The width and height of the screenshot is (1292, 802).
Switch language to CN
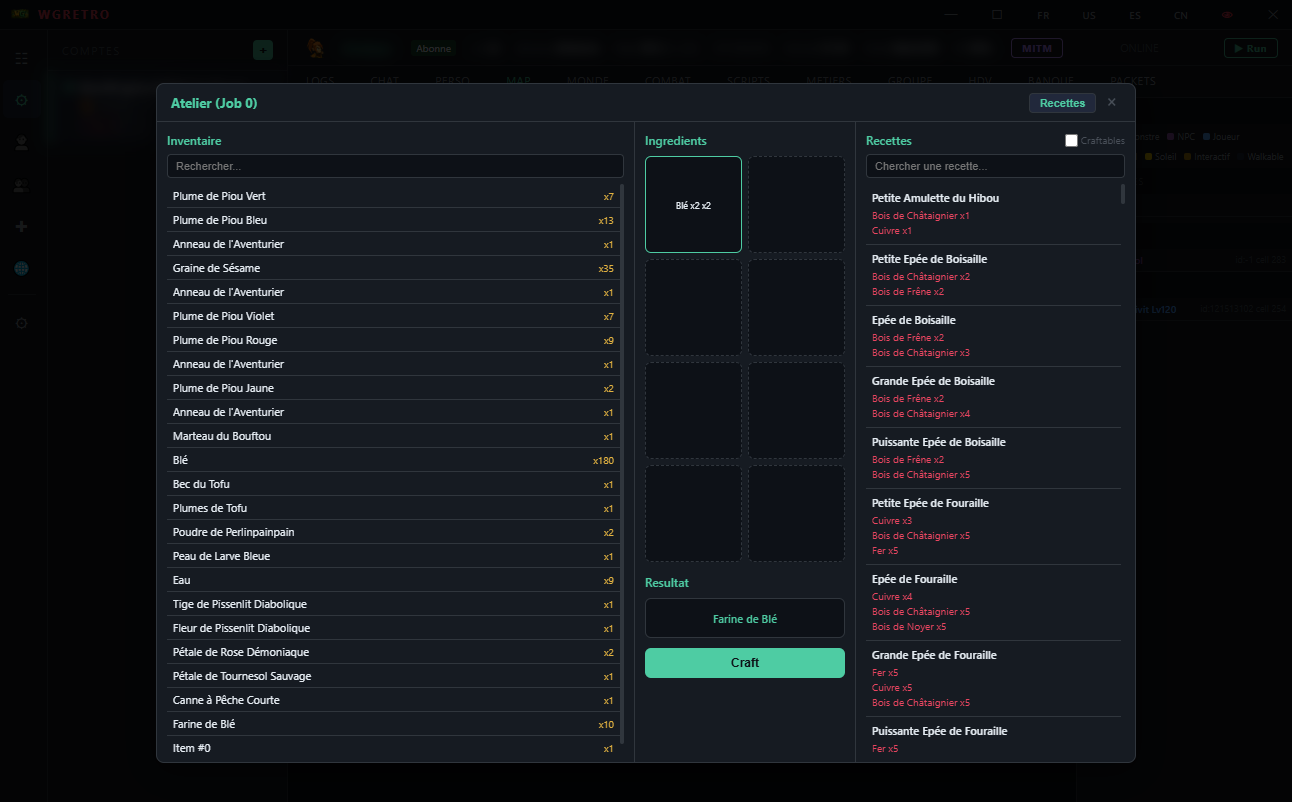[x=1181, y=15]
